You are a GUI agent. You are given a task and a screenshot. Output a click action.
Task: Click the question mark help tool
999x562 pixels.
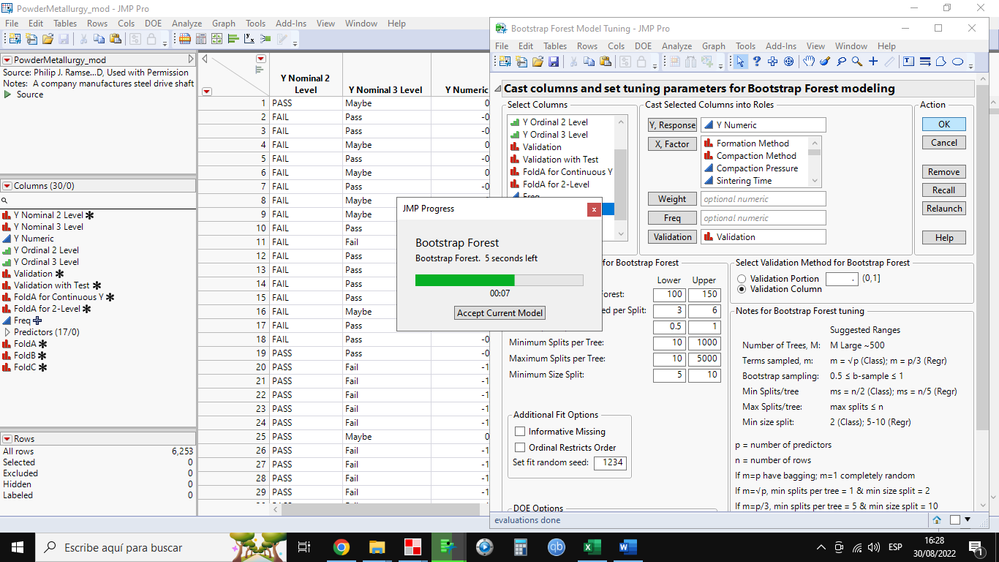click(x=757, y=62)
